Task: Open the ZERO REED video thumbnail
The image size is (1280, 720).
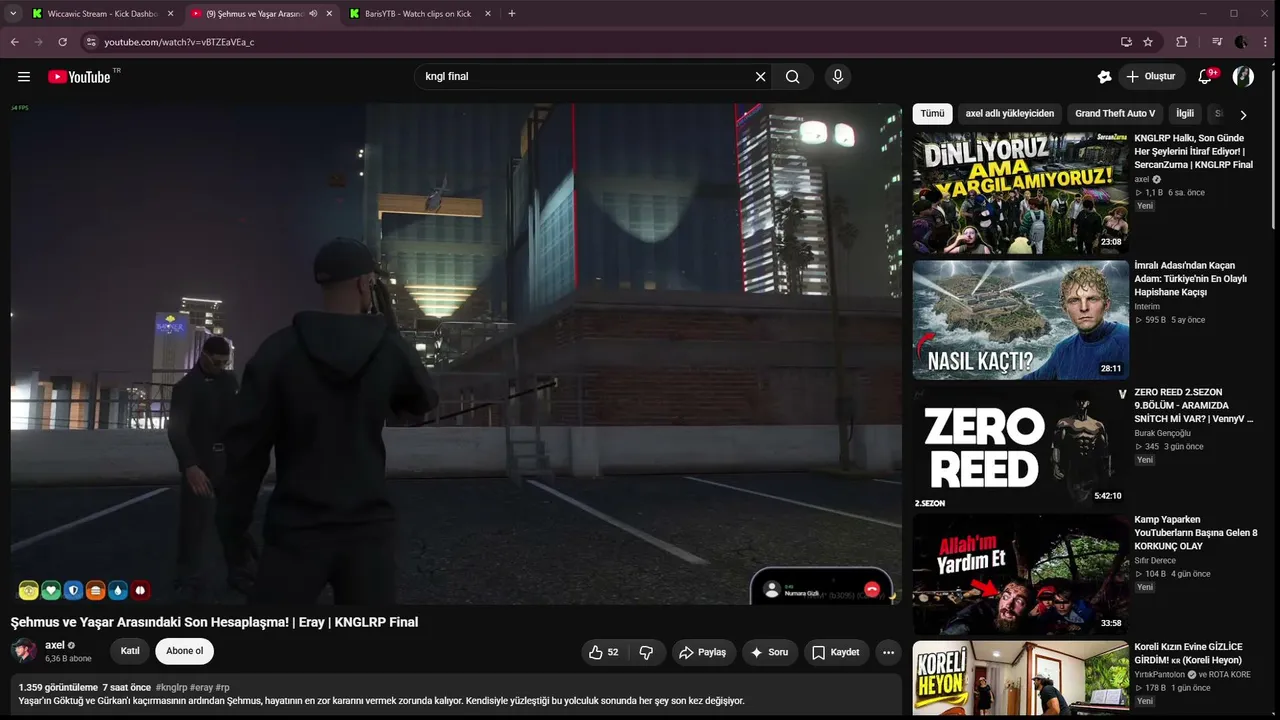Action: (x=1021, y=447)
